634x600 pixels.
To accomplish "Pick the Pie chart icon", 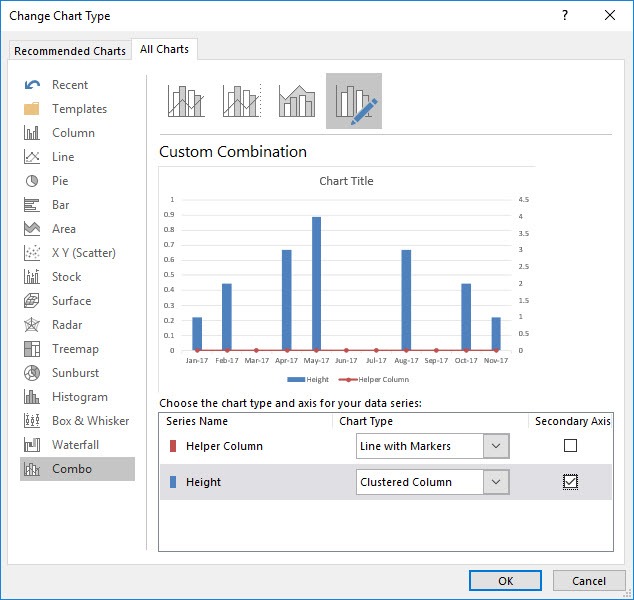I will coord(32,181).
